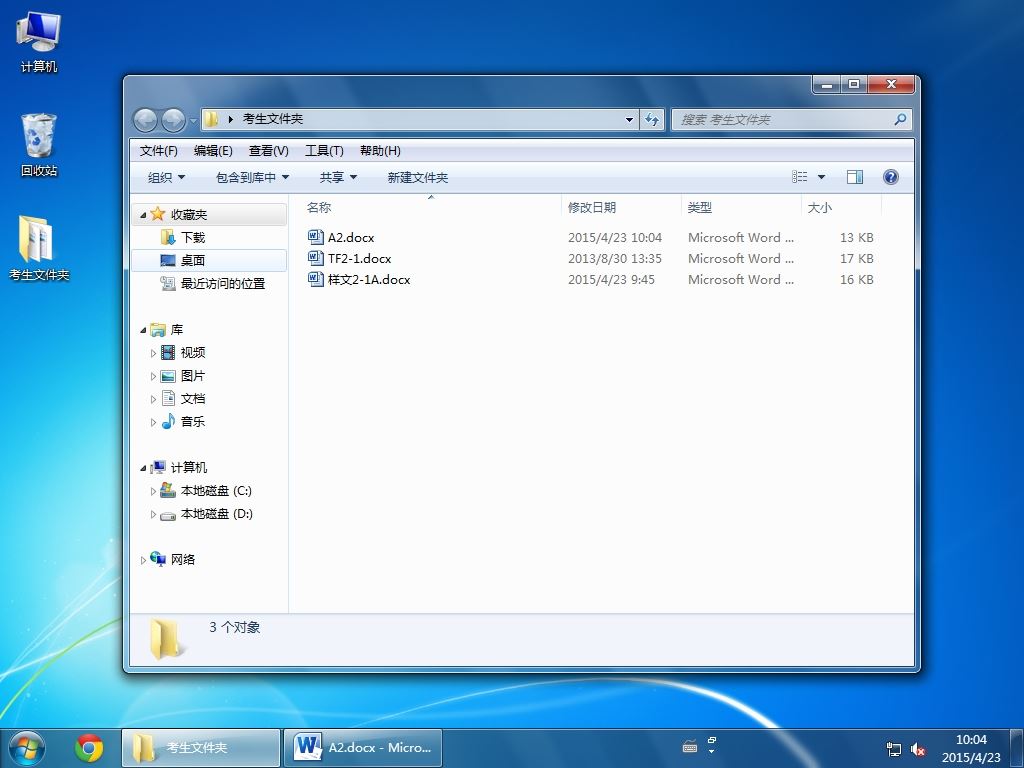Expand the 视频 library node

(x=153, y=353)
